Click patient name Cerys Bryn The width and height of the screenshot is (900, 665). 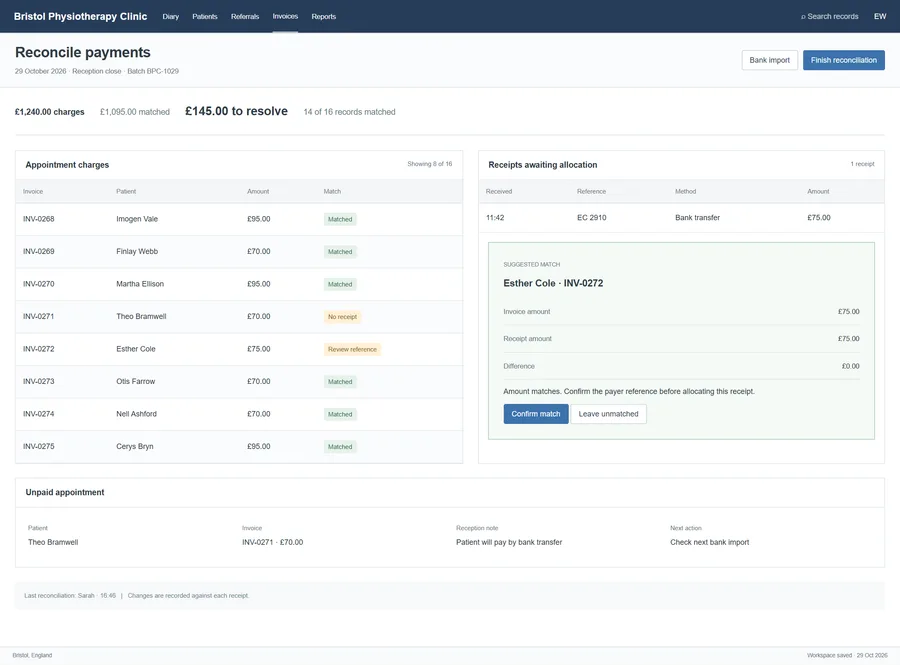pyautogui.click(x=134, y=446)
